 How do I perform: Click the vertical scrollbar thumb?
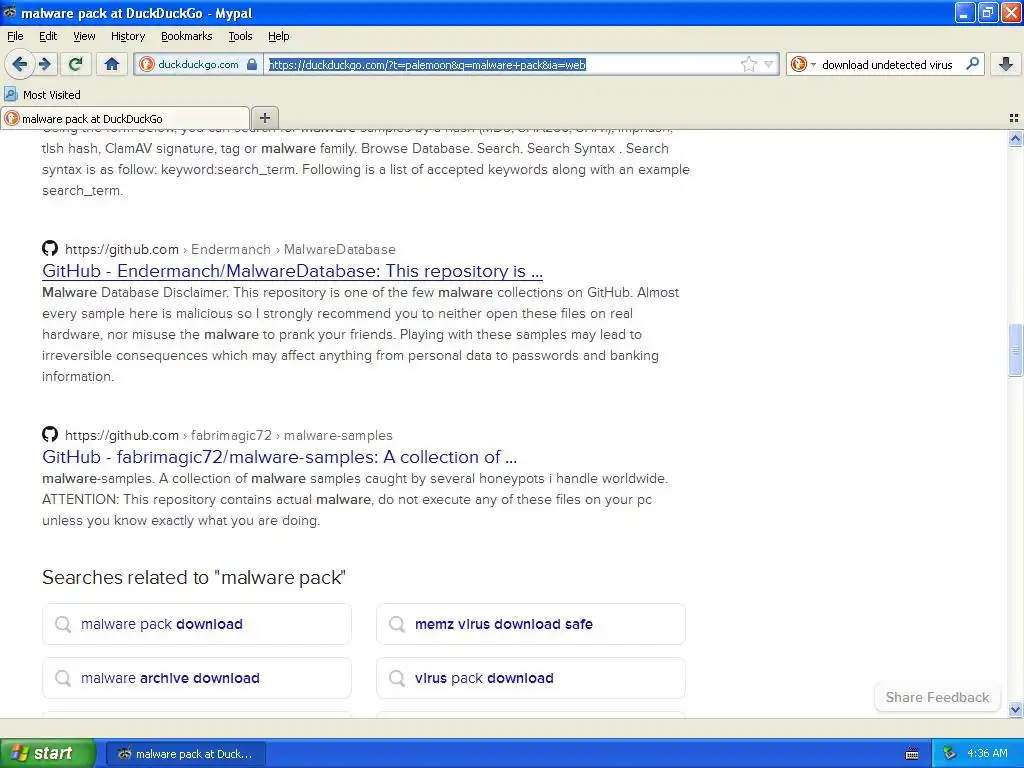[x=1015, y=350]
